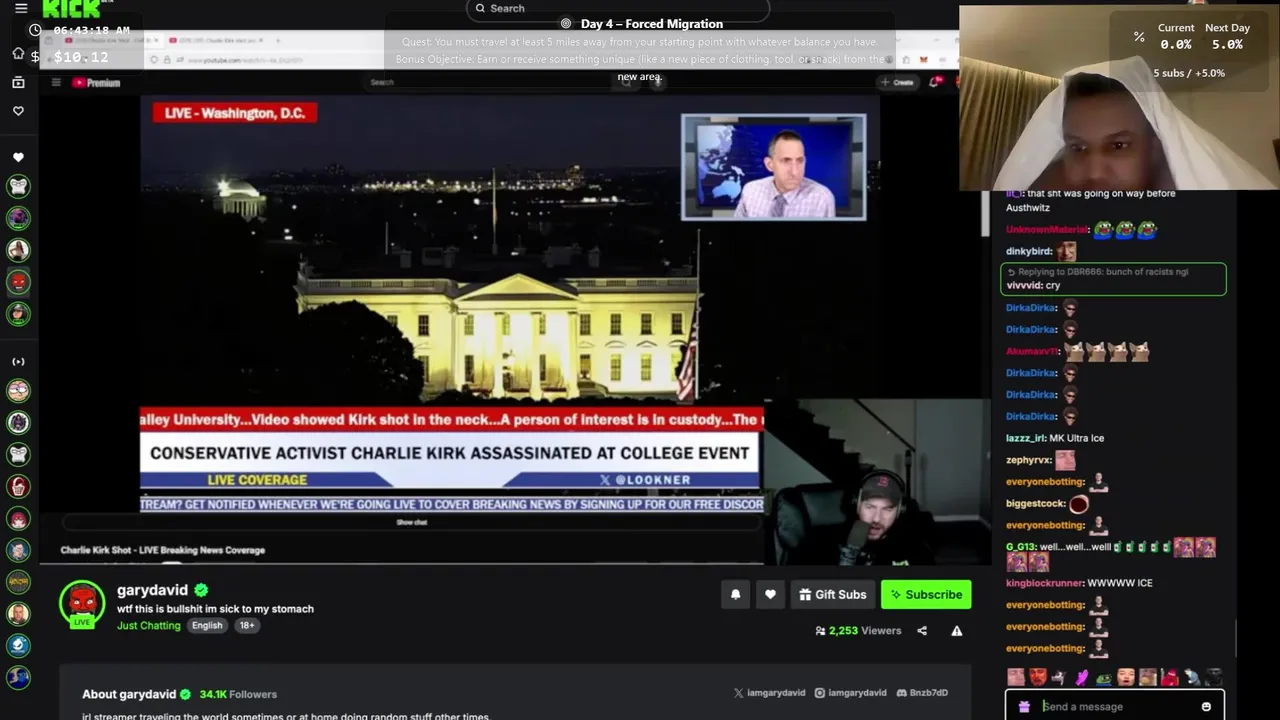
Task: Click the biggestcock username in chat
Action: pyautogui.click(x=1035, y=504)
